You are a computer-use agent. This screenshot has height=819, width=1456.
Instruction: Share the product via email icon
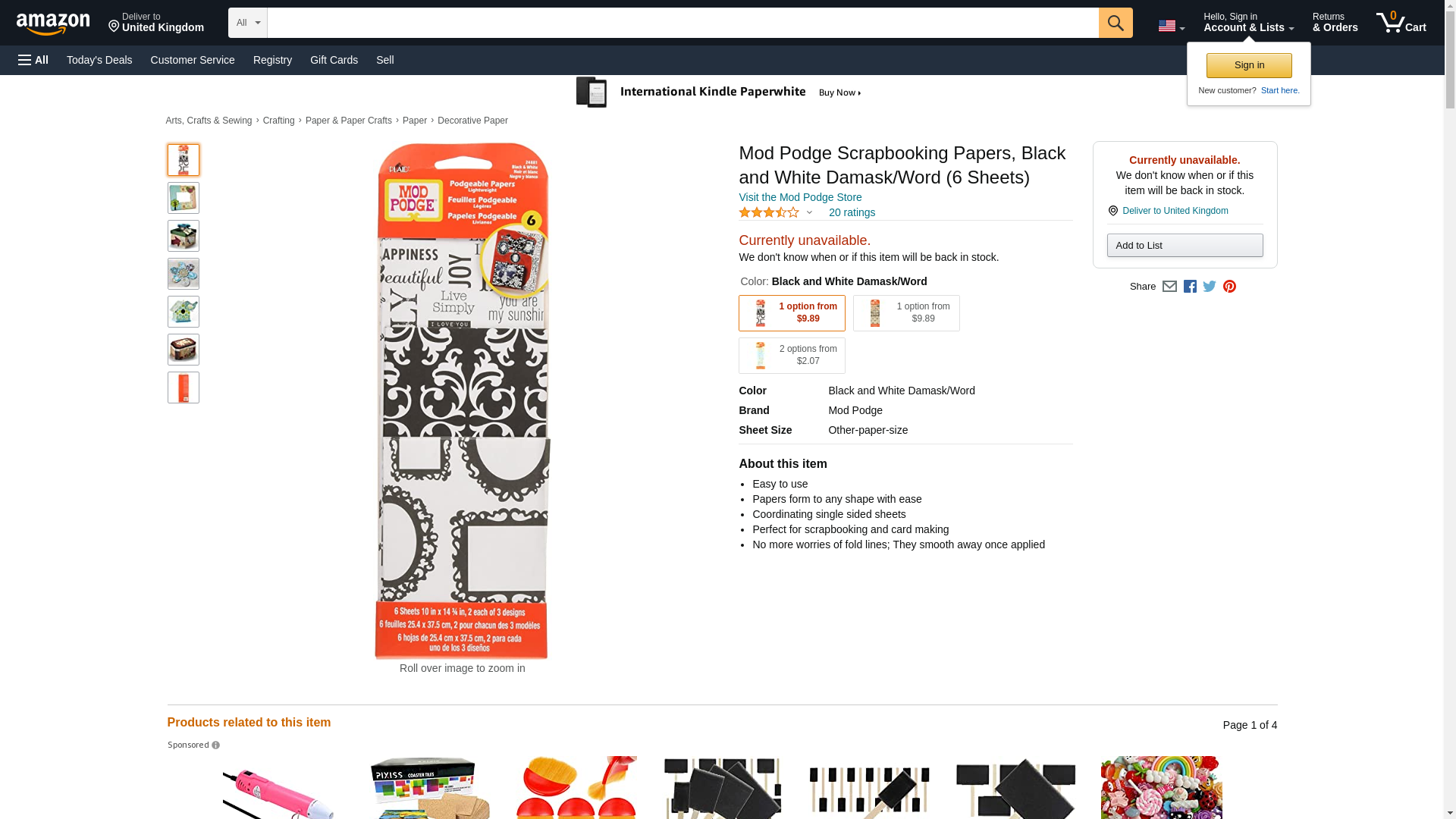[x=1169, y=287]
